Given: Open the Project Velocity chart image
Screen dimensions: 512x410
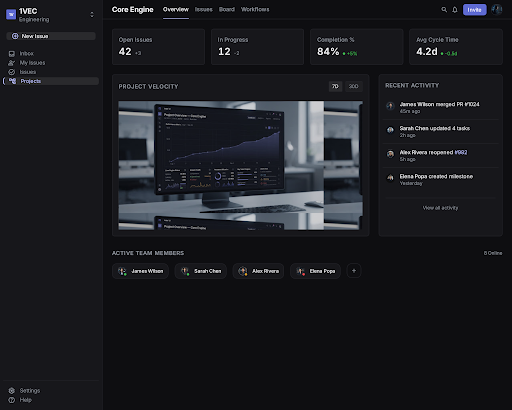Looking at the screenshot, I should tap(240, 165).
